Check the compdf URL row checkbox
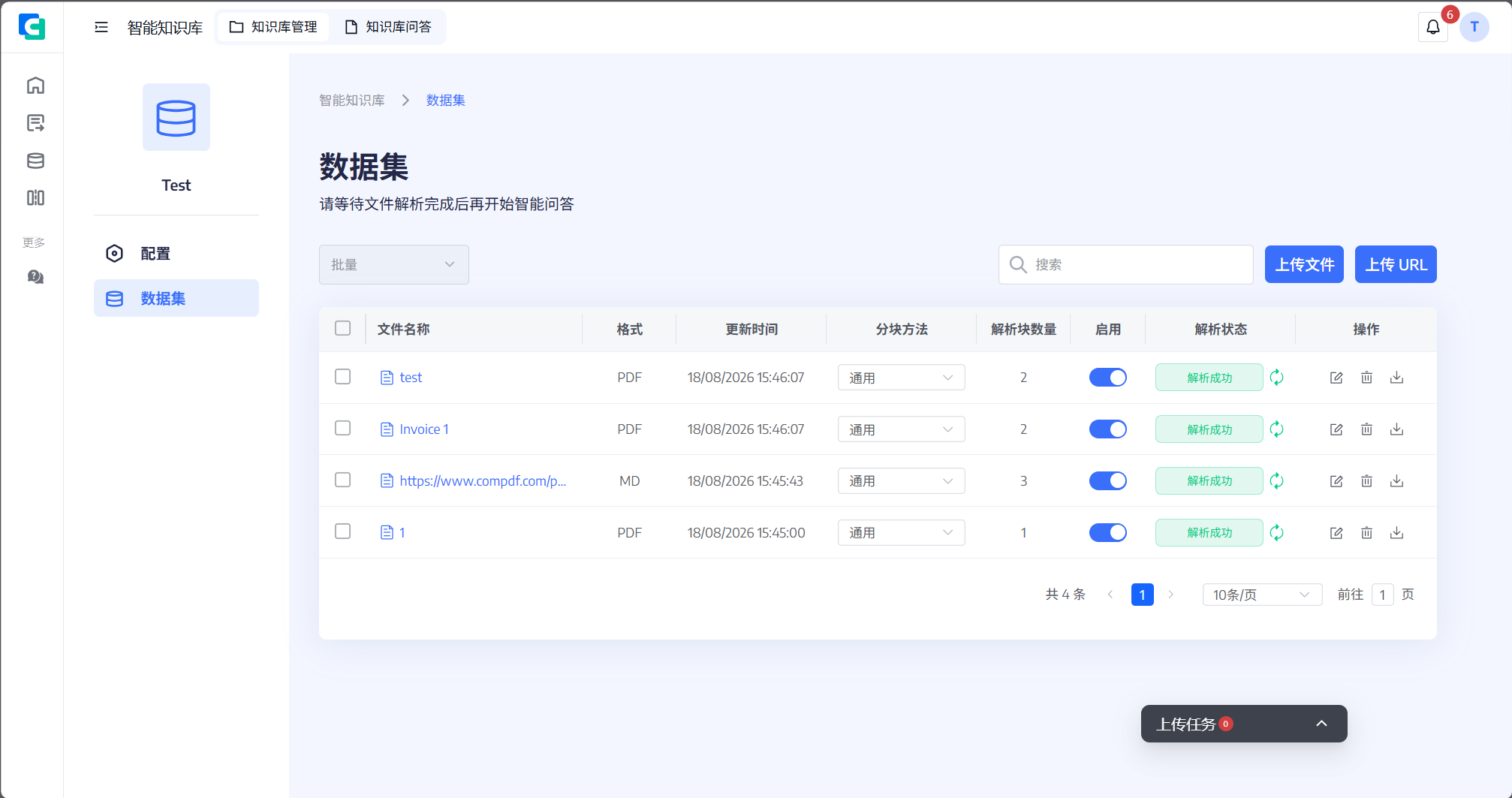 343,480
